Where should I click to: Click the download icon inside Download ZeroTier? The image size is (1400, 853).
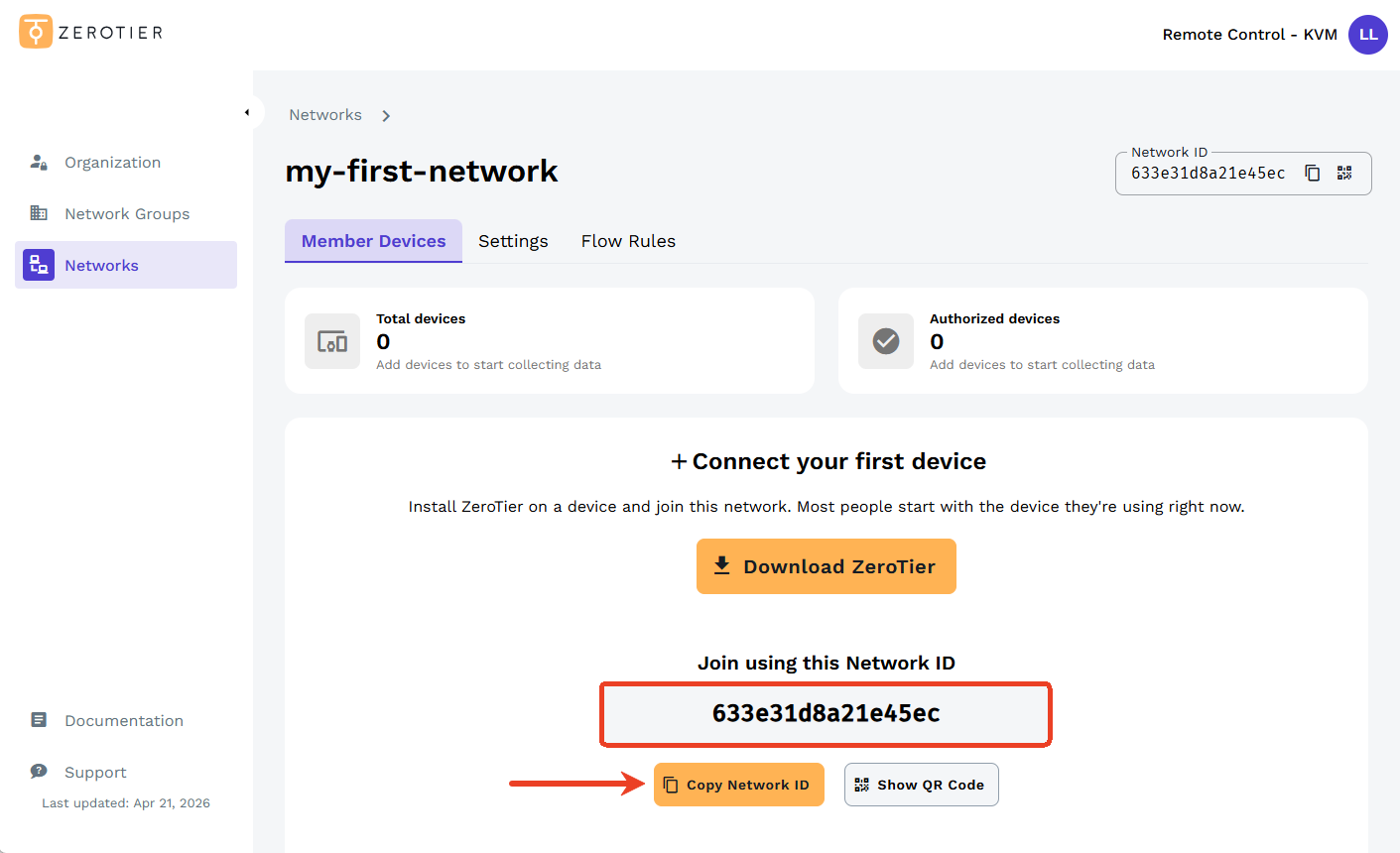click(722, 565)
